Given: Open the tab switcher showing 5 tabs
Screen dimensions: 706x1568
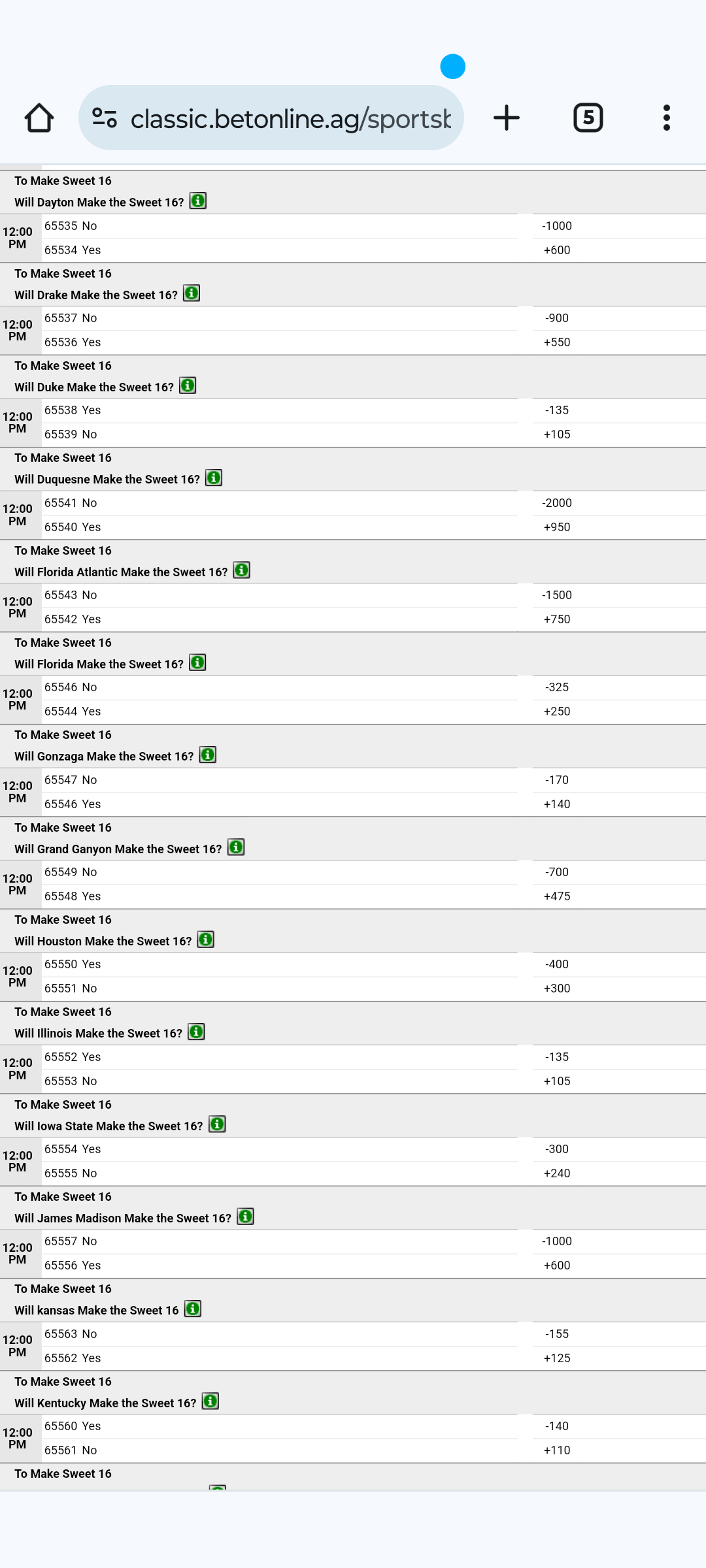Looking at the screenshot, I should tap(588, 118).
